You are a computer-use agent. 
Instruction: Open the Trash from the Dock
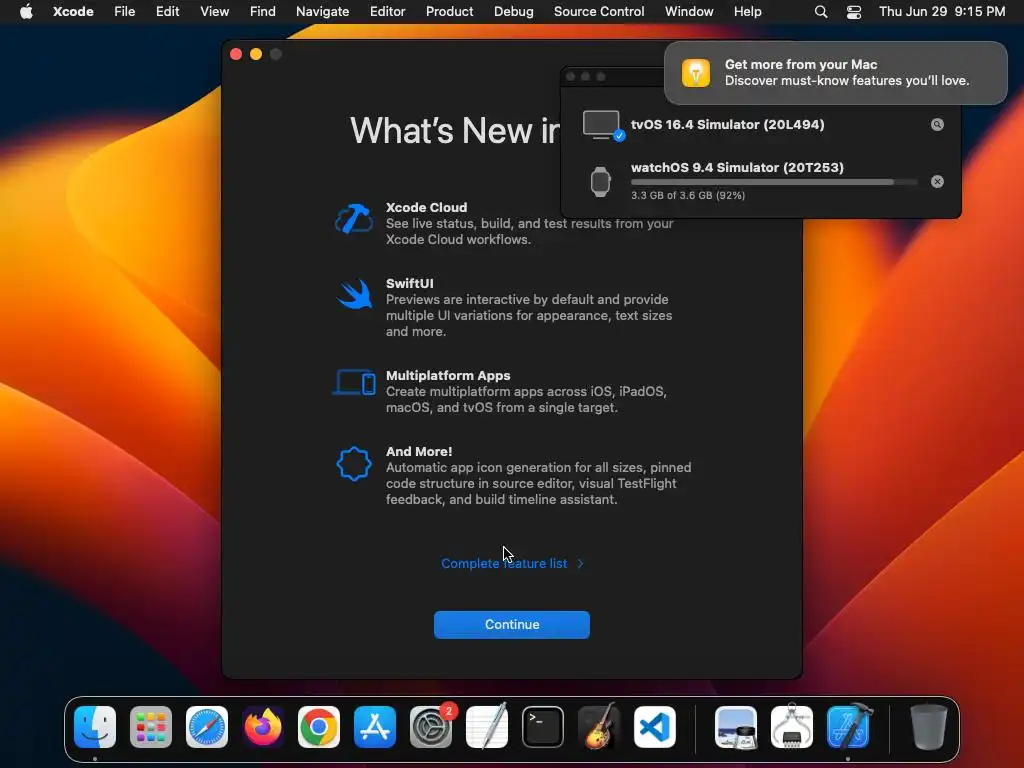[x=928, y=727]
